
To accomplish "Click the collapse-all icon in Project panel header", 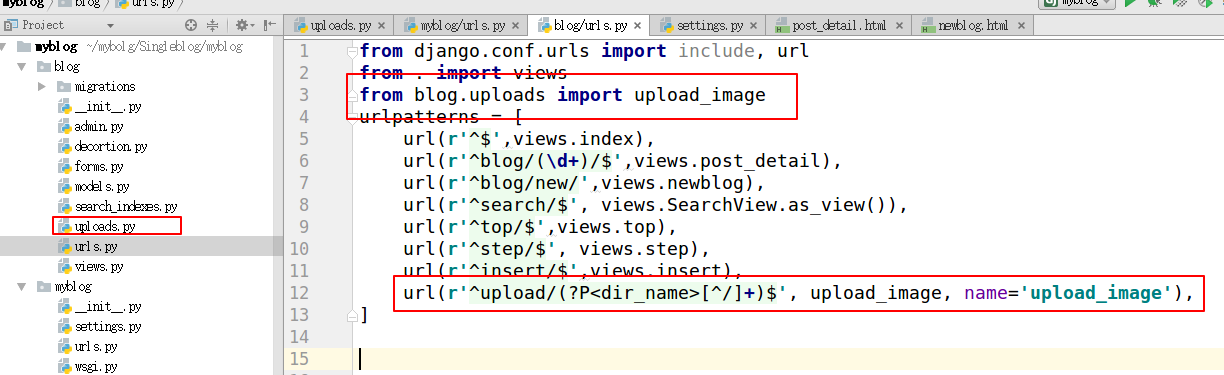I will coord(213,24).
